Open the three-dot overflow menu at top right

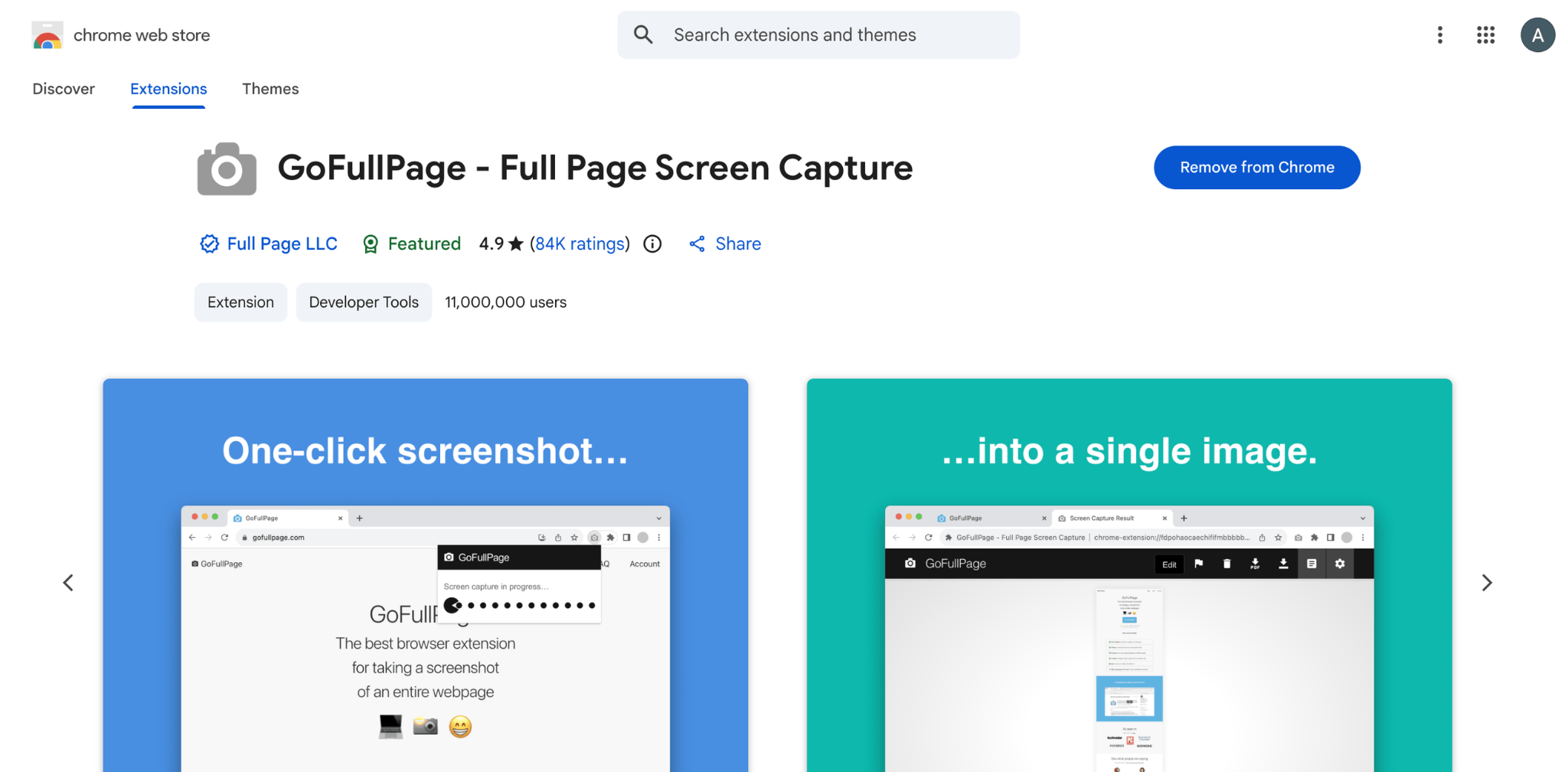[x=1440, y=34]
